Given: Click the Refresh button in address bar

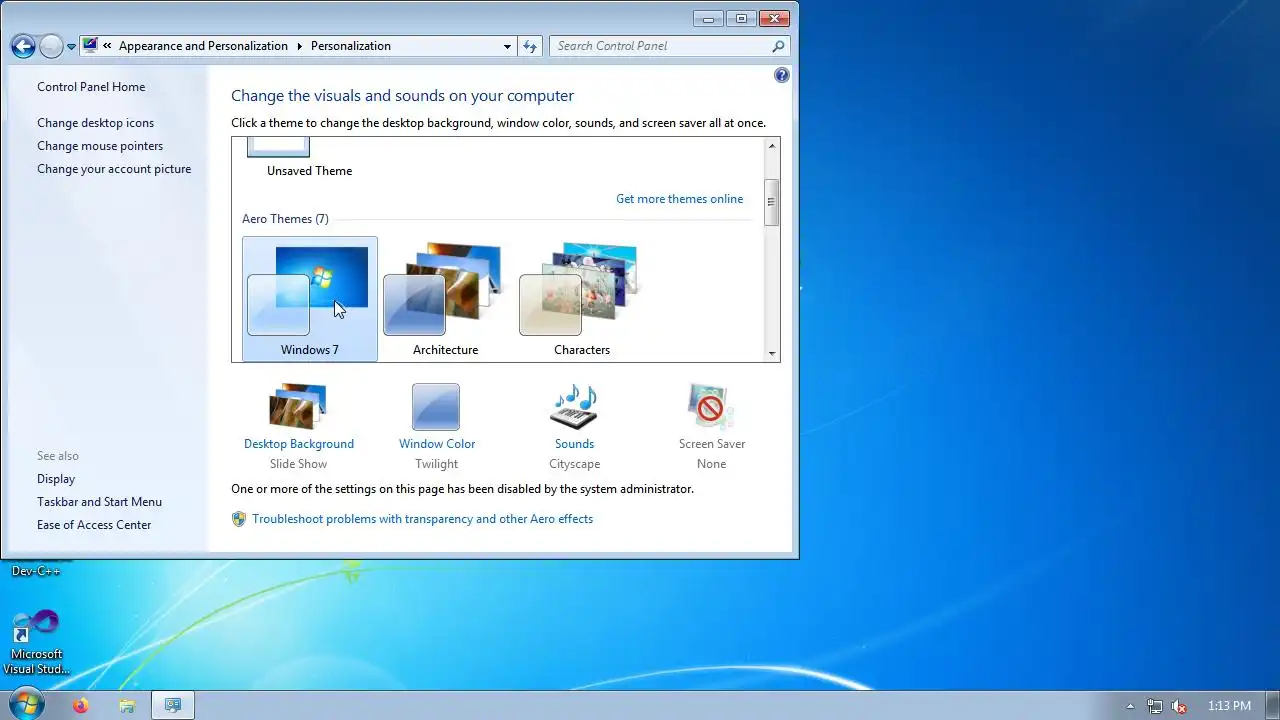Looking at the screenshot, I should pos(530,46).
